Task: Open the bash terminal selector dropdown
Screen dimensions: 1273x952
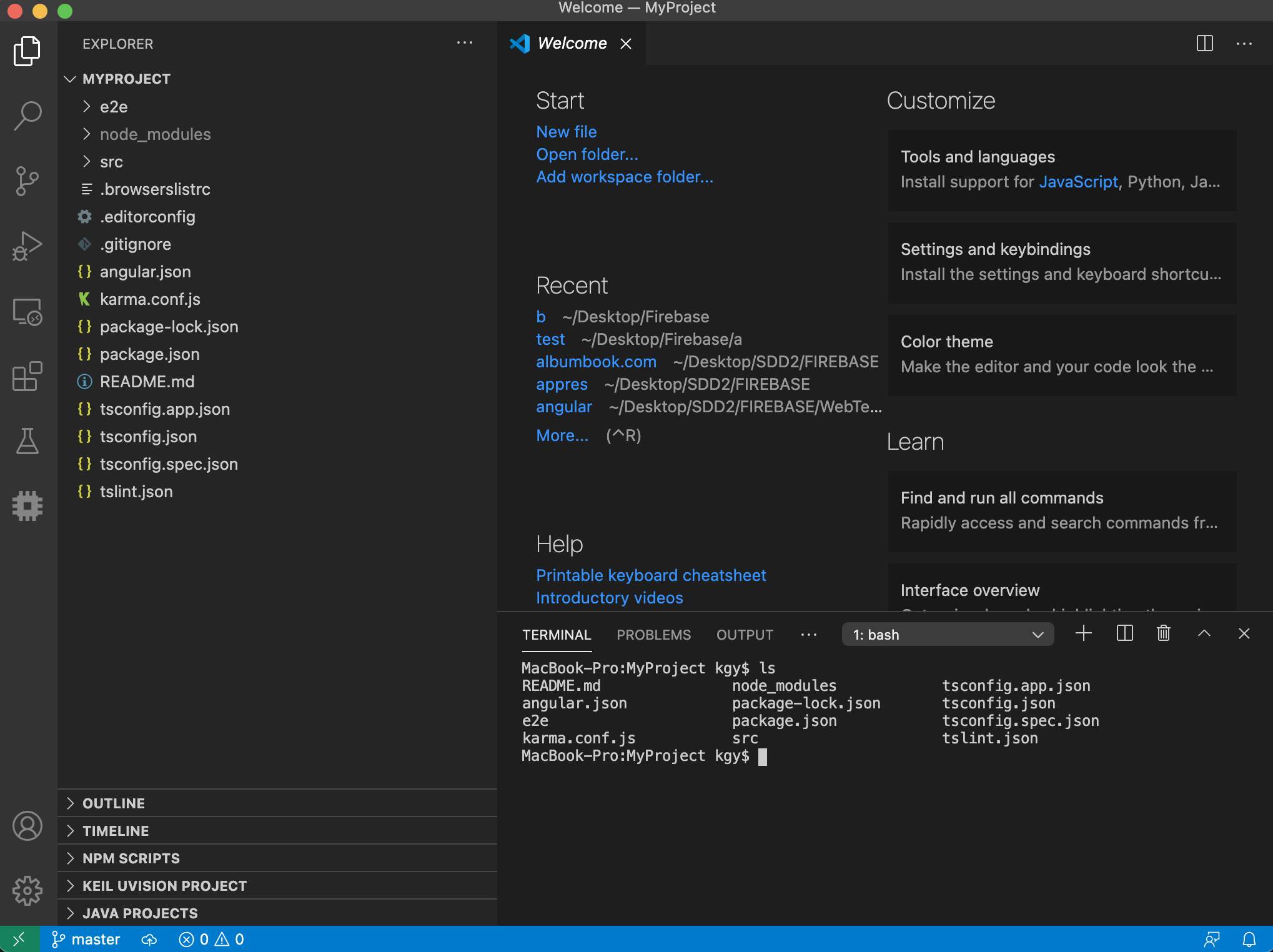Action: click(948, 635)
